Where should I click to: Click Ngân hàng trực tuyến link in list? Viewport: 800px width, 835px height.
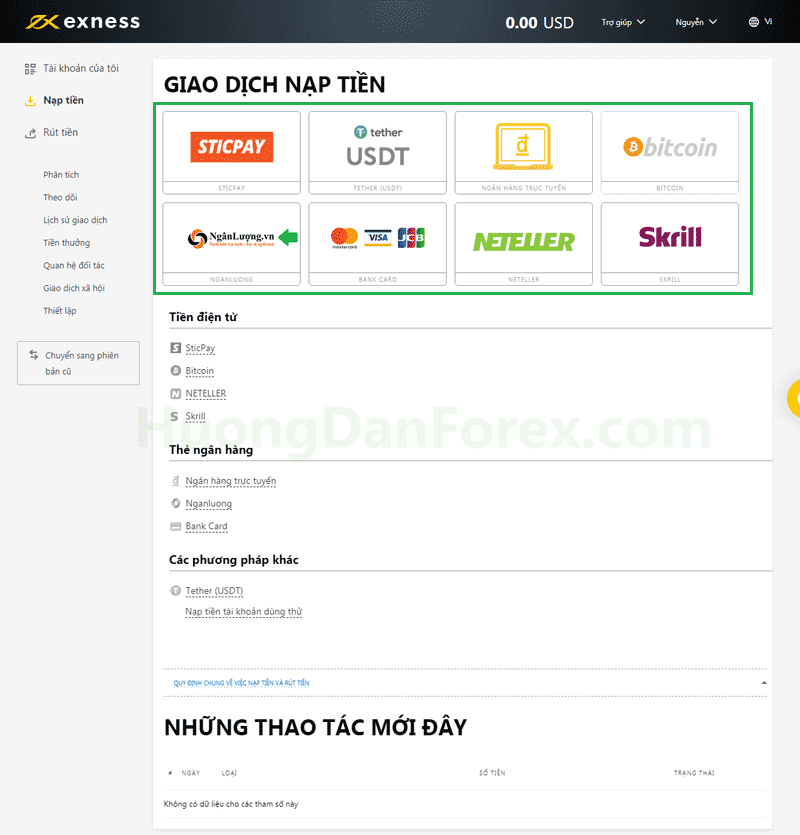tap(231, 481)
